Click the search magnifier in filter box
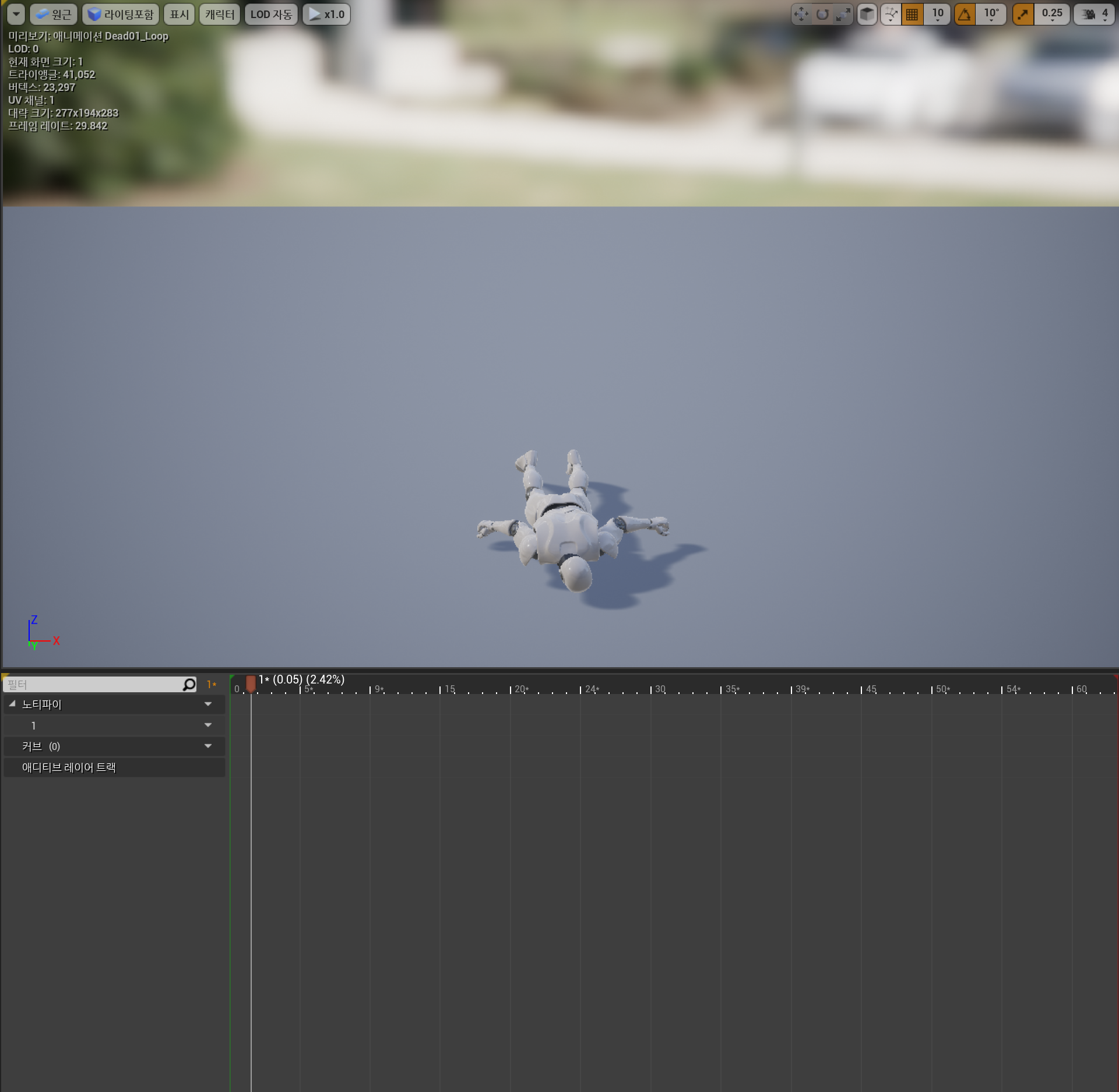This screenshot has width=1119, height=1092. (x=189, y=684)
